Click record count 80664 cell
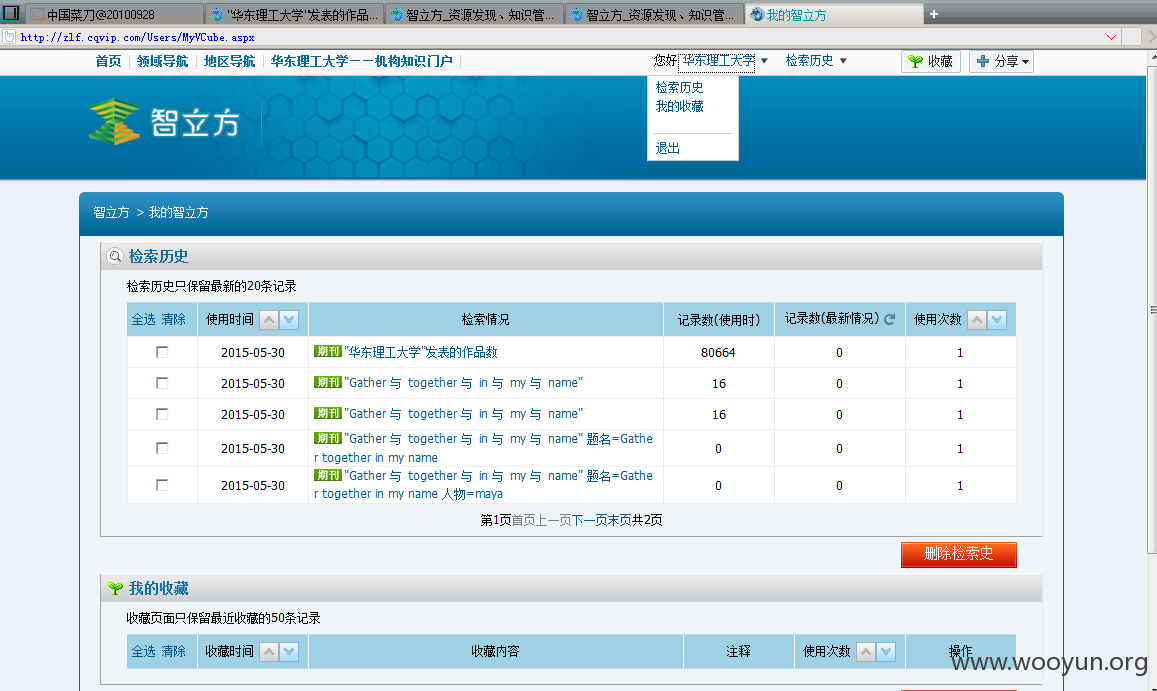 click(718, 353)
